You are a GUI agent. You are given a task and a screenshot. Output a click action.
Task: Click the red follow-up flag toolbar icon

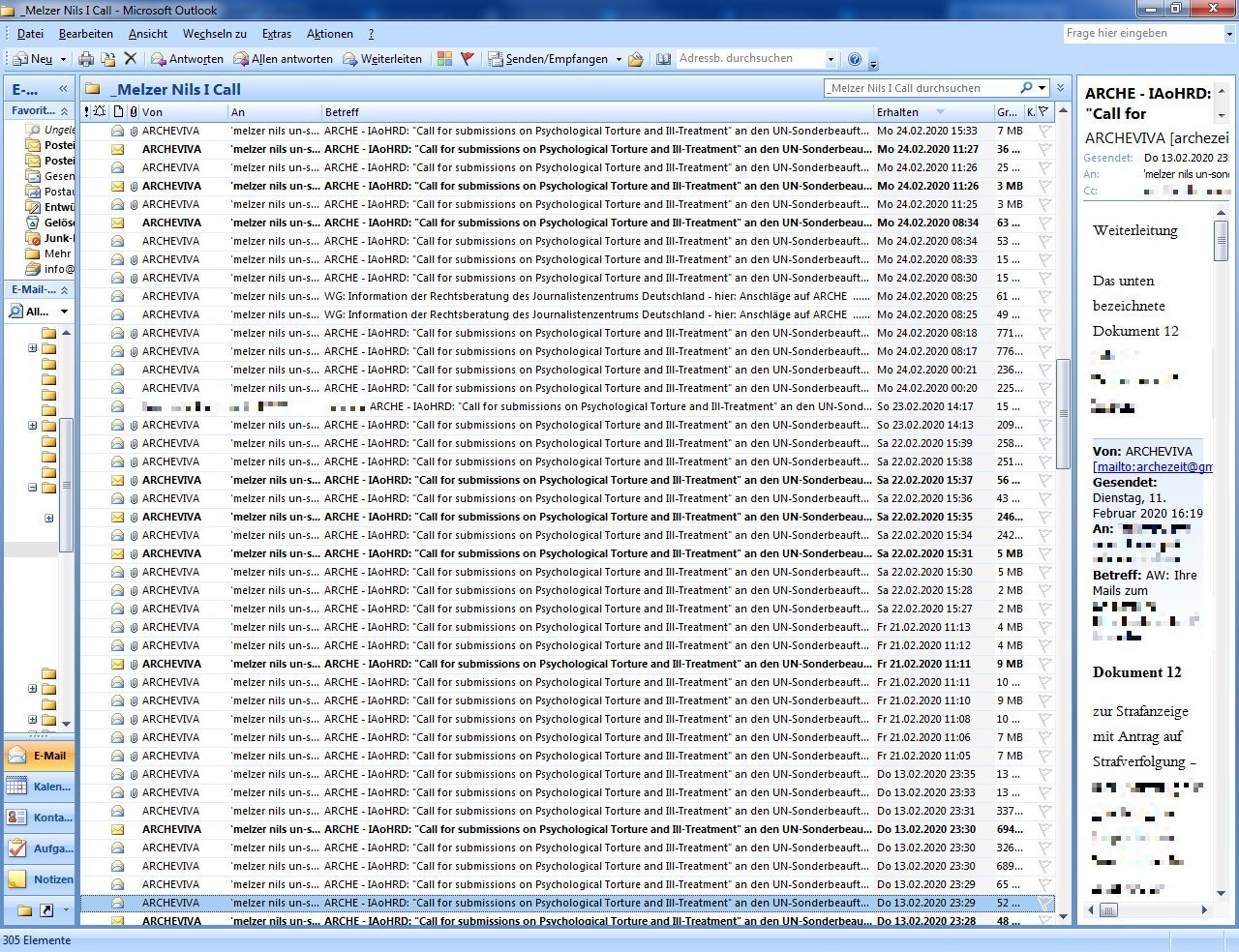468,59
